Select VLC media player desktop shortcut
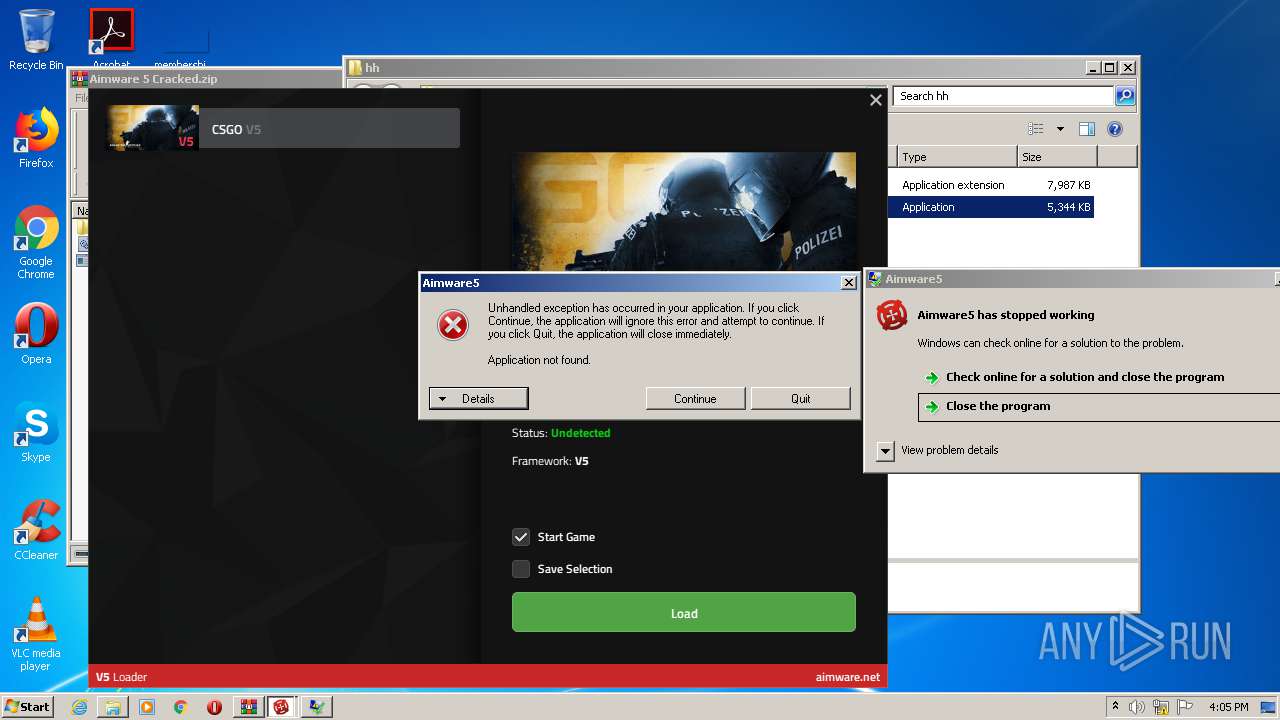The width and height of the screenshot is (1280, 720). click(36, 634)
